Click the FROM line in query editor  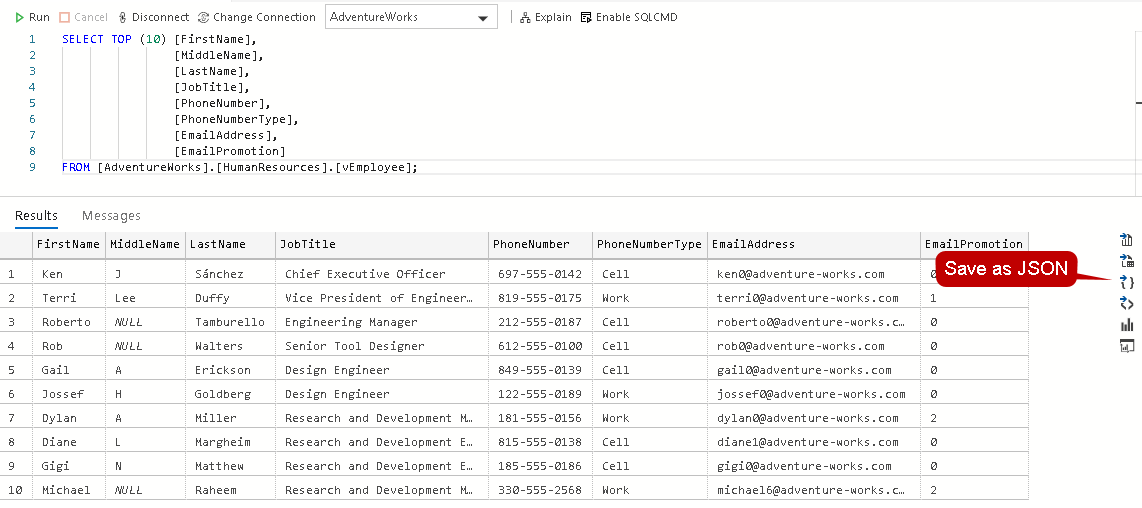[240, 168]
